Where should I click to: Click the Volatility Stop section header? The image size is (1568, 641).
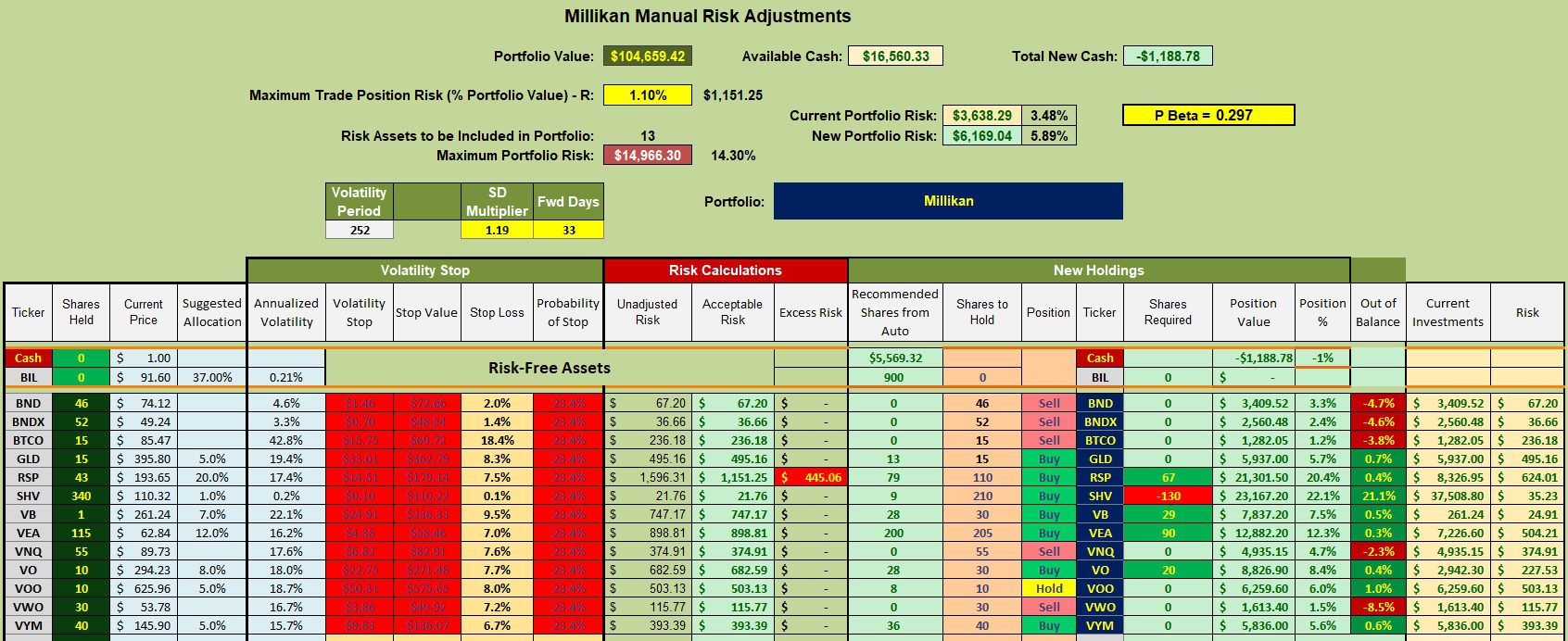tap(425, 270)
